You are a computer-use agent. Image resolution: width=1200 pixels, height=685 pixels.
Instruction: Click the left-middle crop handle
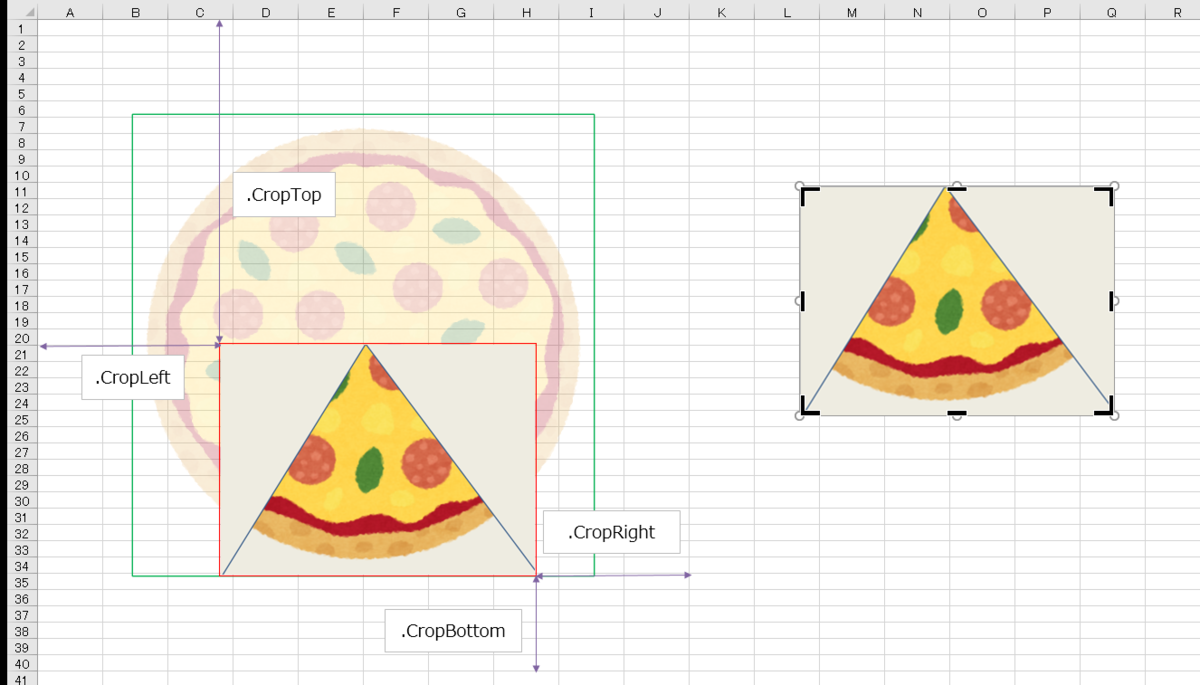pos(802,300)
